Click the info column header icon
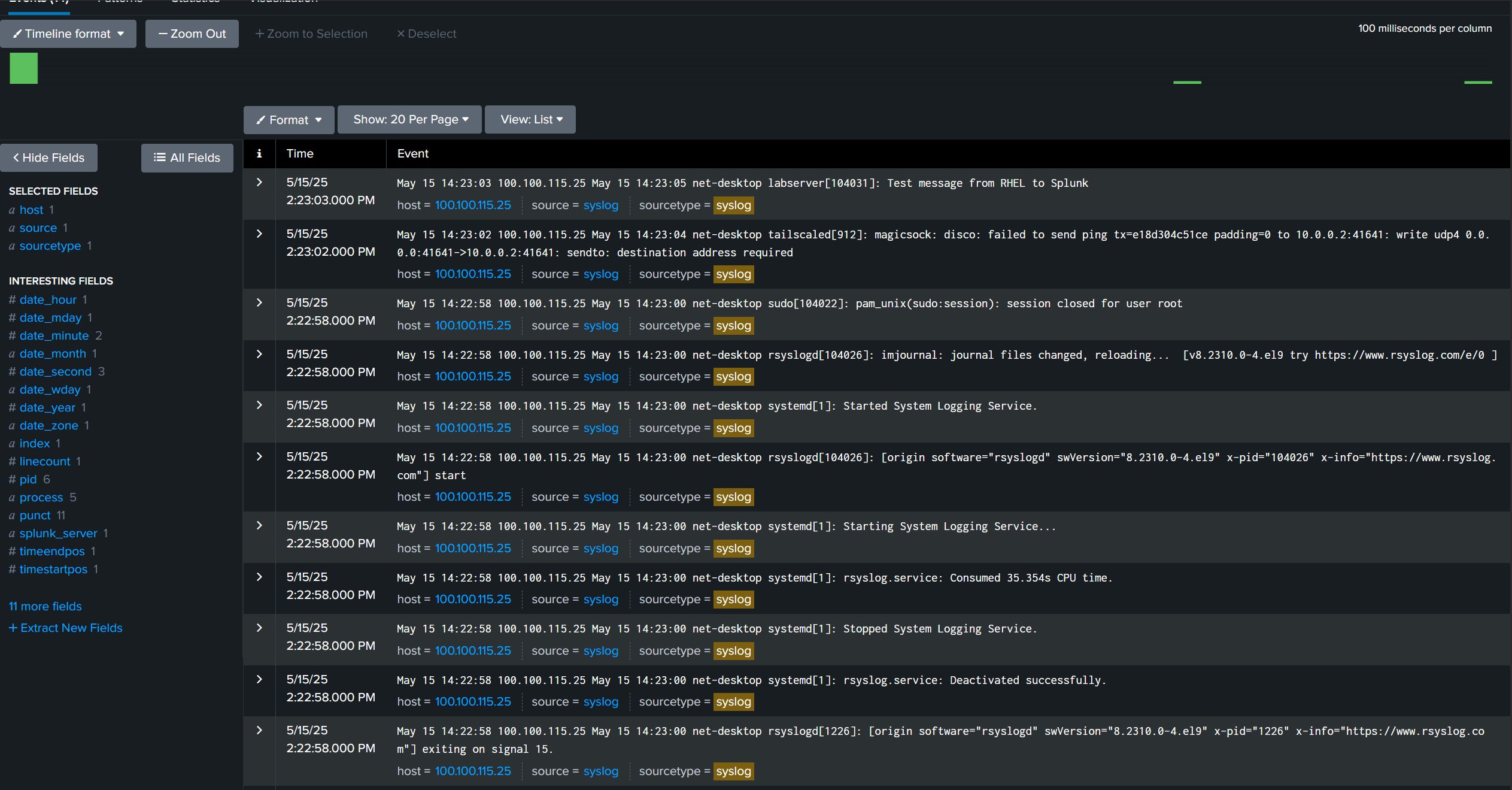 [x=259, y=154]
